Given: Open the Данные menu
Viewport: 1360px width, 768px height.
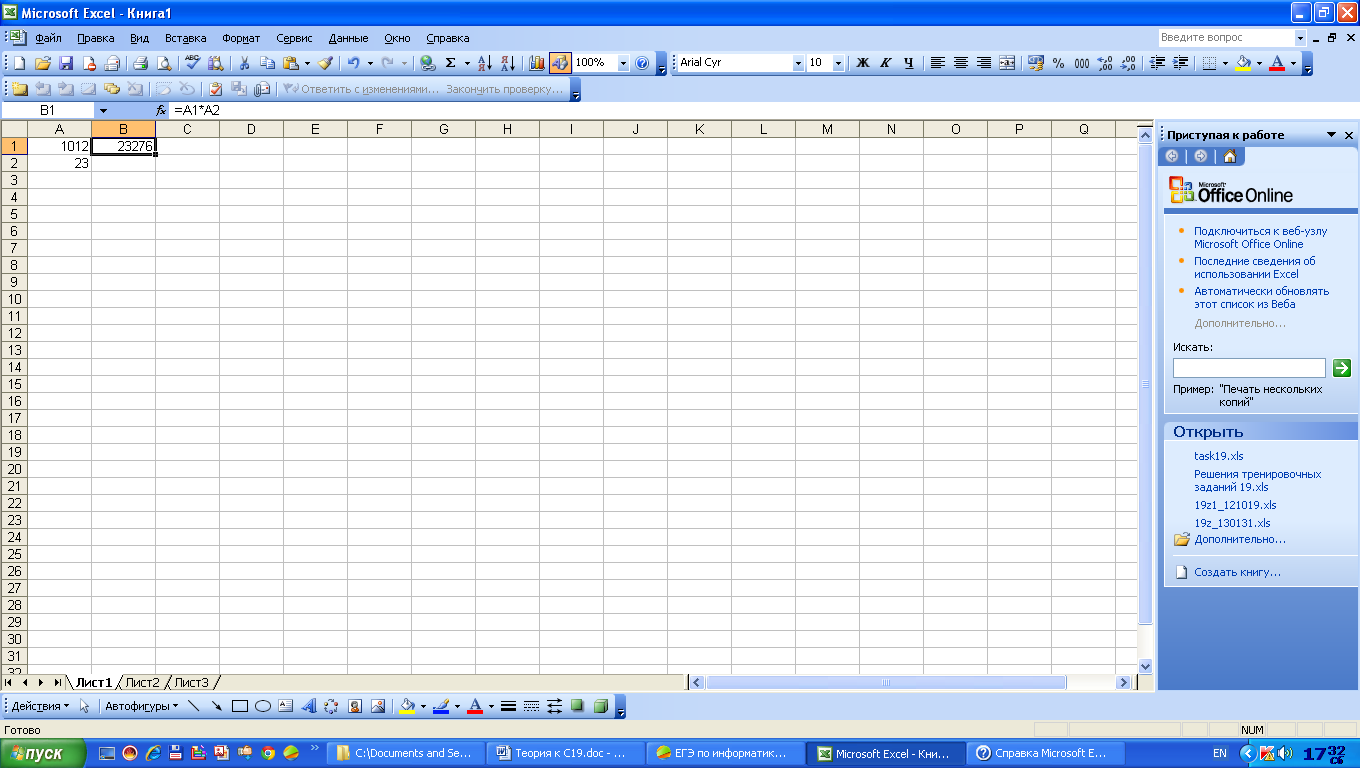Looking at the screenshot, I should tap(348, 38).
